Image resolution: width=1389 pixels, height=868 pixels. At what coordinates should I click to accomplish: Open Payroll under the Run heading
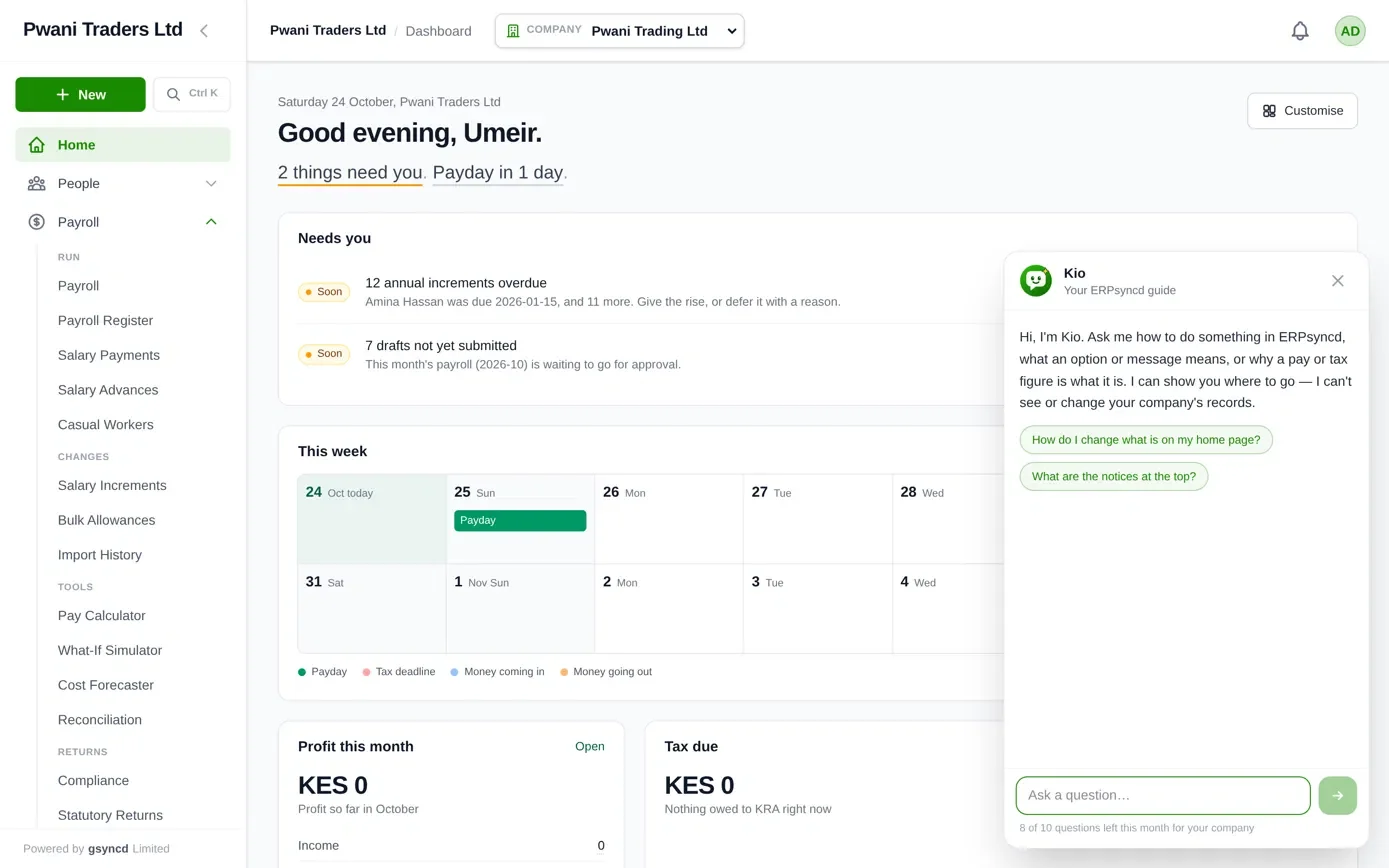[78, 286]
